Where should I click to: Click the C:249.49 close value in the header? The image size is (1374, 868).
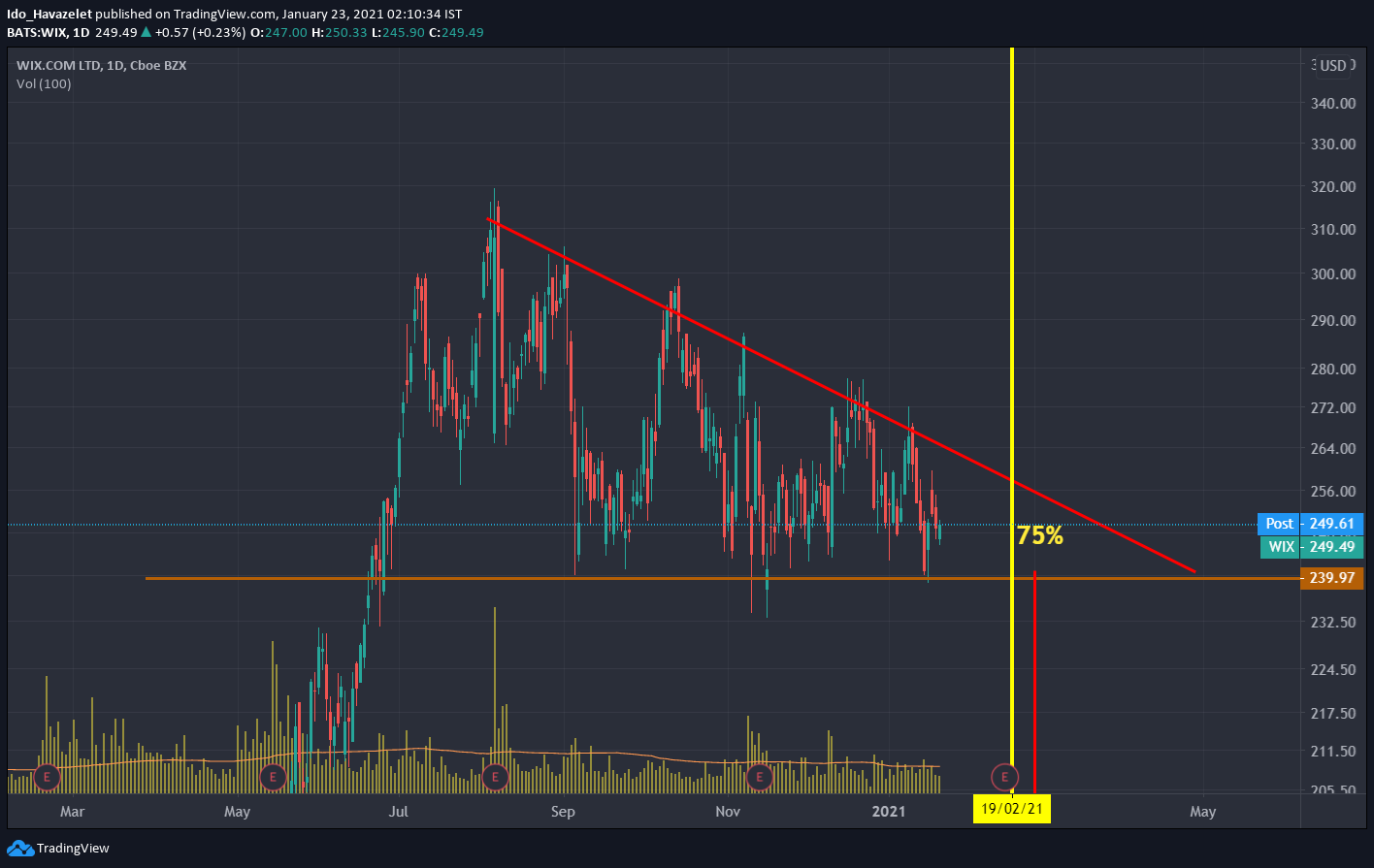coord(456,32)
